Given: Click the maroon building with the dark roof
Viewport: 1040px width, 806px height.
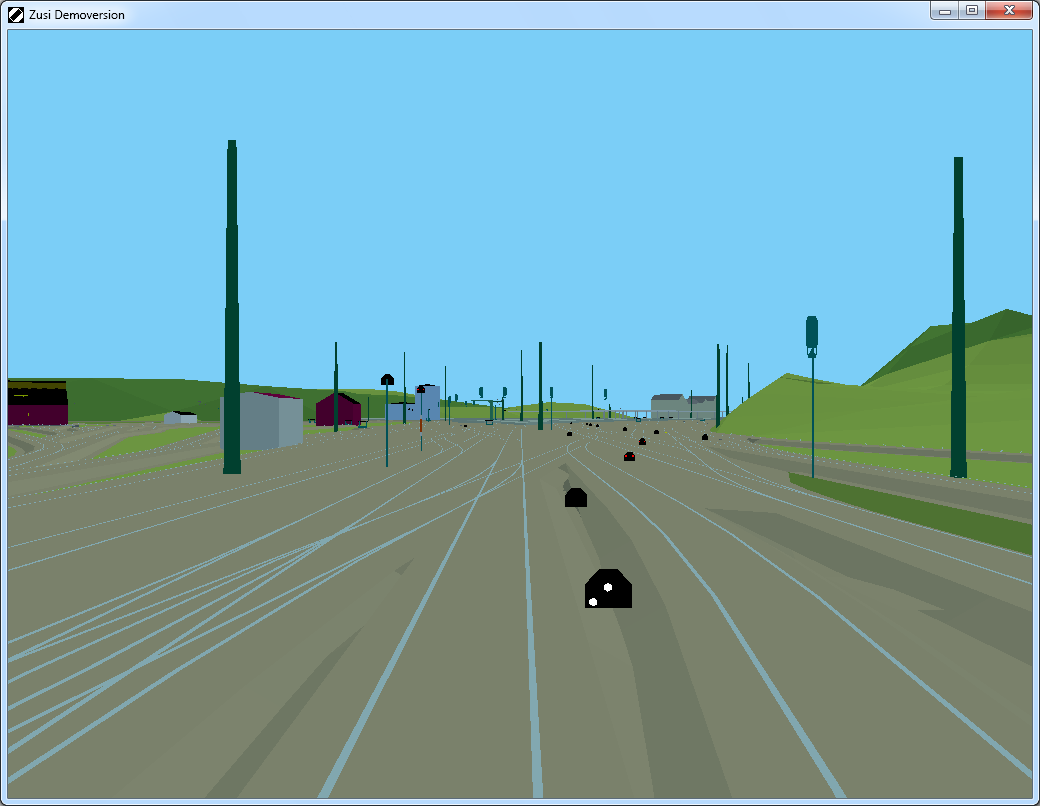Looking at the screenshot, I should point(338,409).
